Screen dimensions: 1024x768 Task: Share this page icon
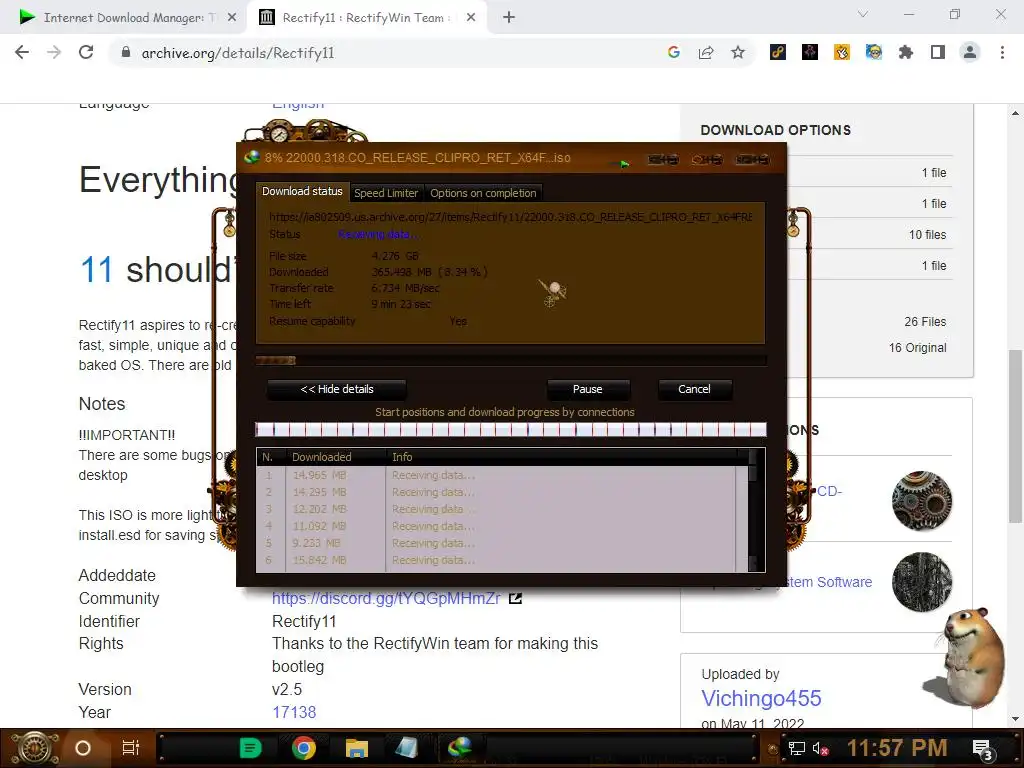[706, 52]
